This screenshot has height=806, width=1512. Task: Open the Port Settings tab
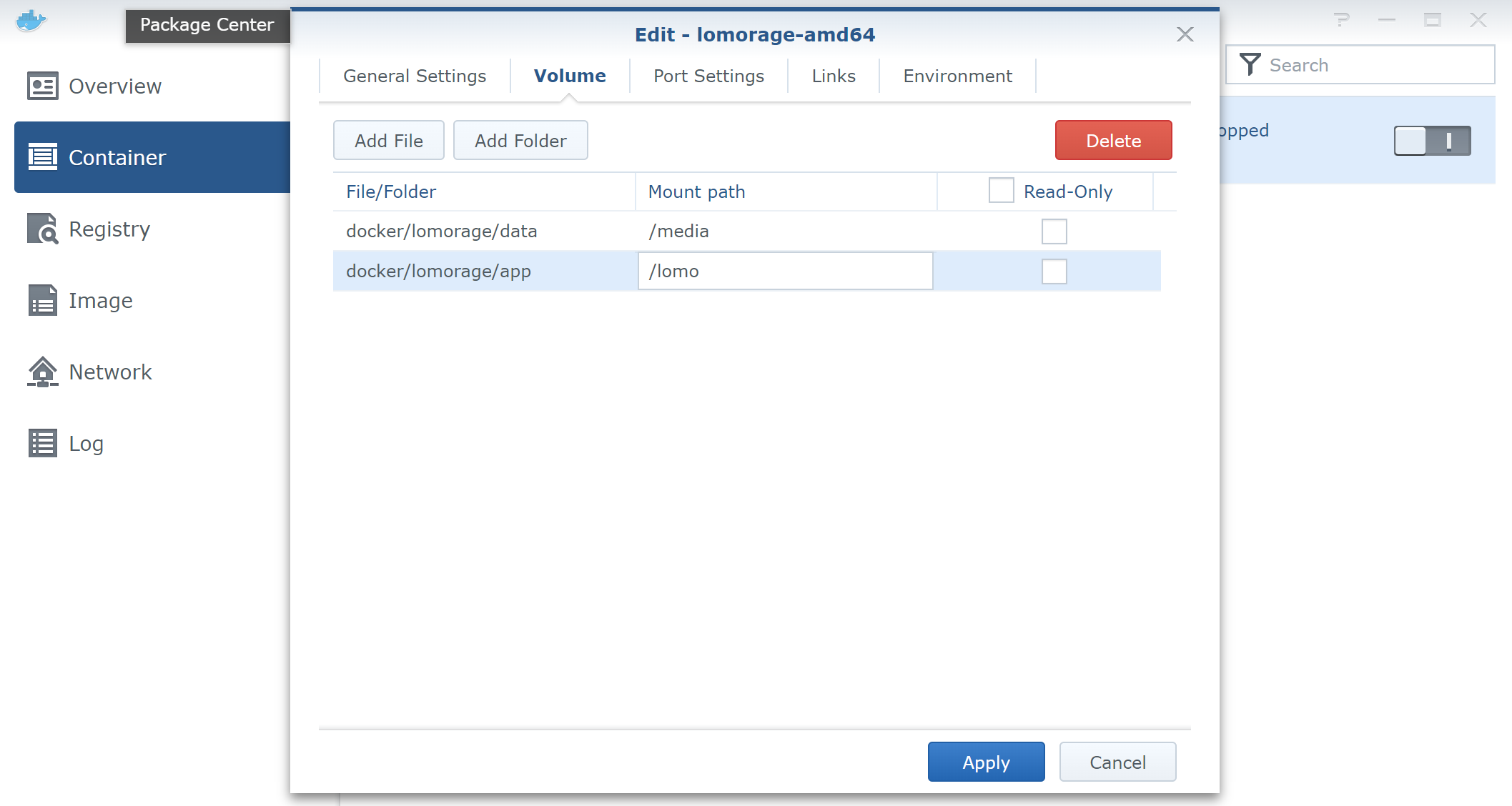708,76
